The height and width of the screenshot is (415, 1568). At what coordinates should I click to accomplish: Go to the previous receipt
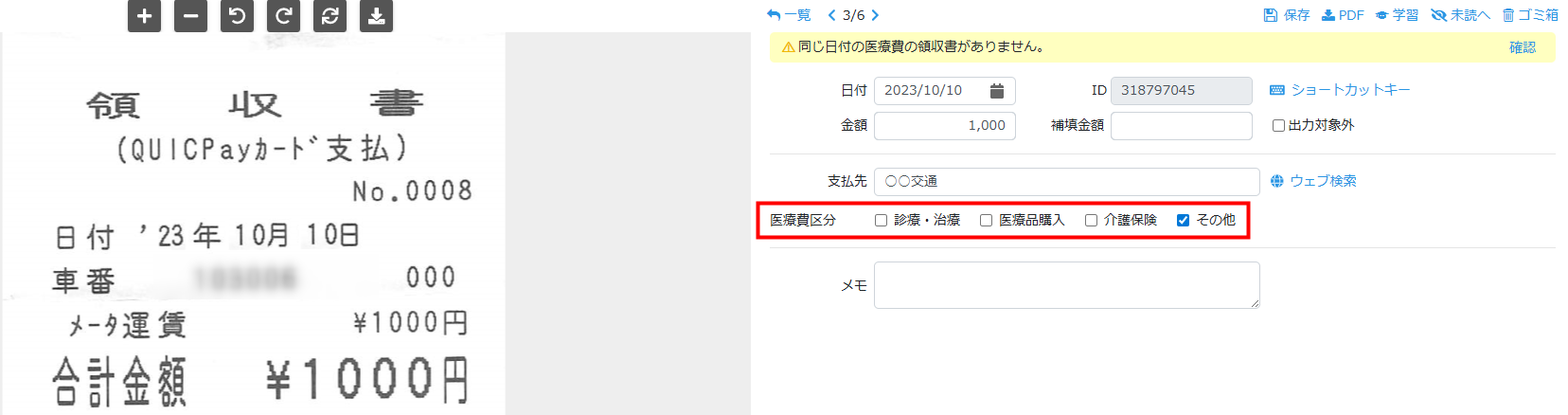[831, 15]
